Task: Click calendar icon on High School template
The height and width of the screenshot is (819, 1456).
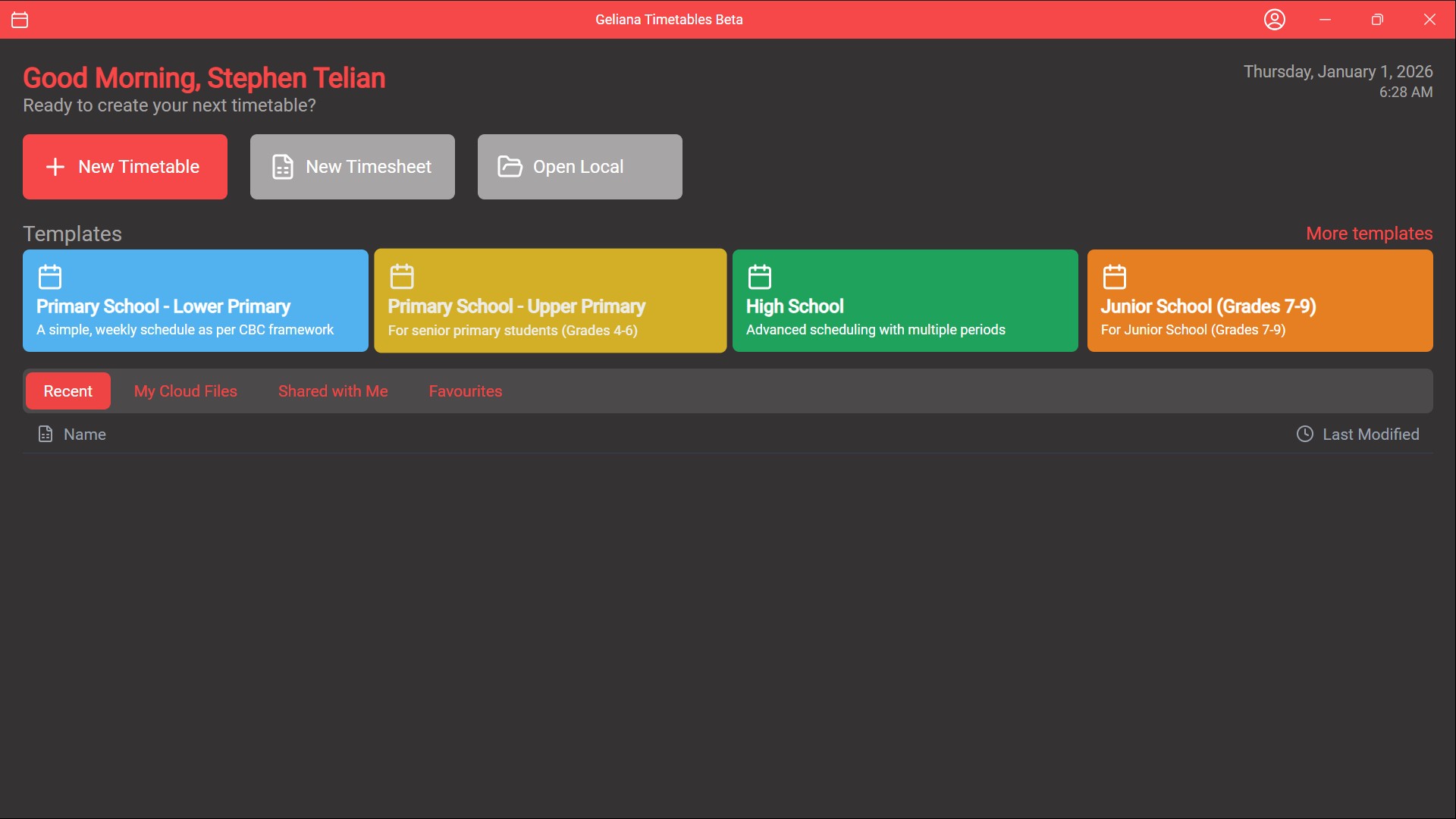Action: coord(759,277)
